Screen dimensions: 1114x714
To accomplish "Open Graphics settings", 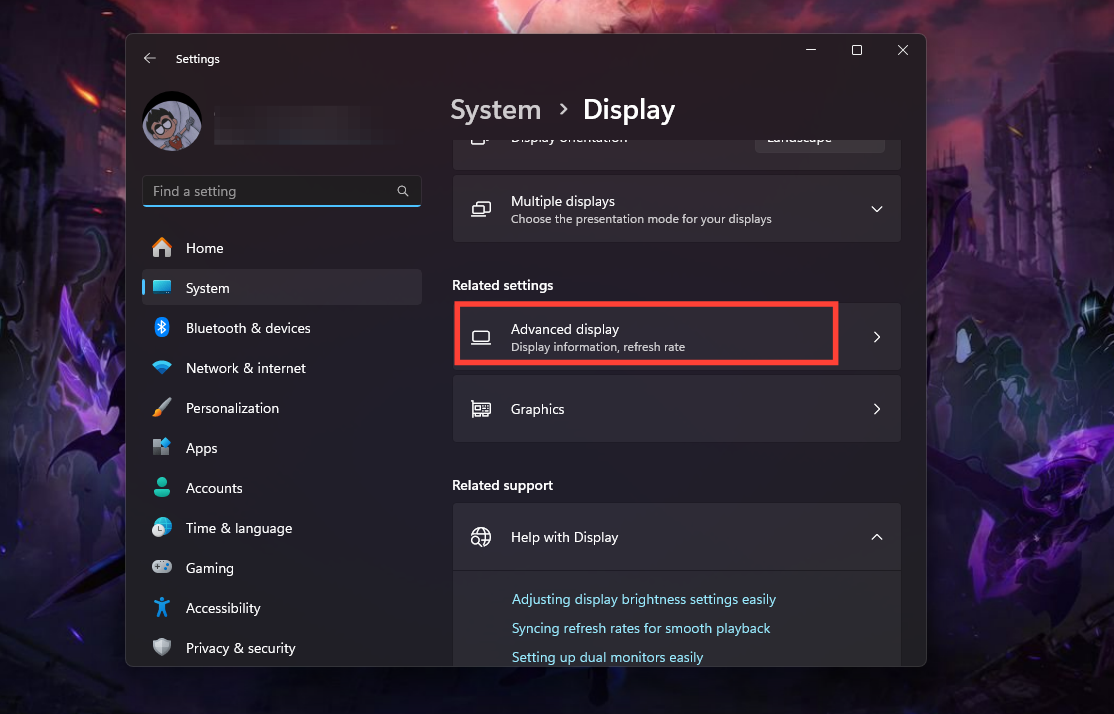I will [x=676, y=409].
